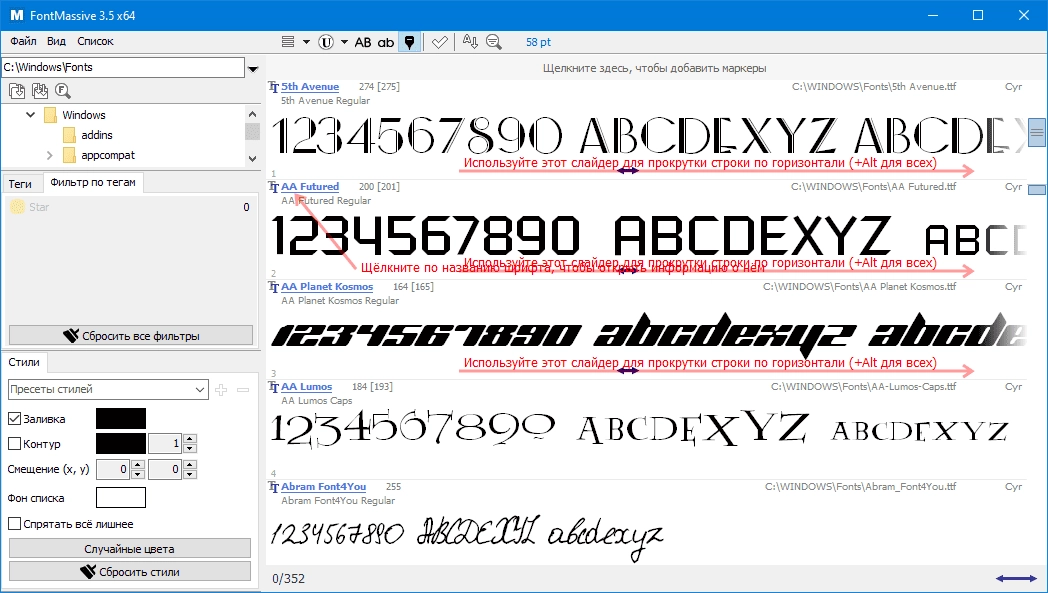Decrease outline width with down stepper

click(x=190, y=448)
